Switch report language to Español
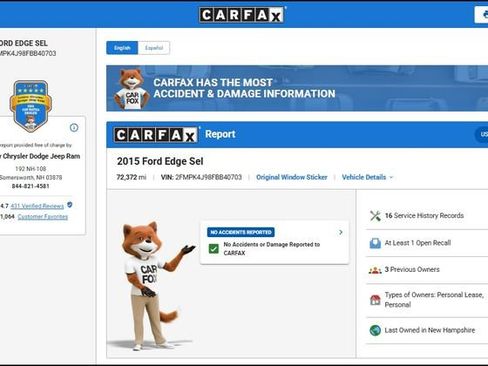Viewport: 488px width, 366px height. (x=154, y=48)
